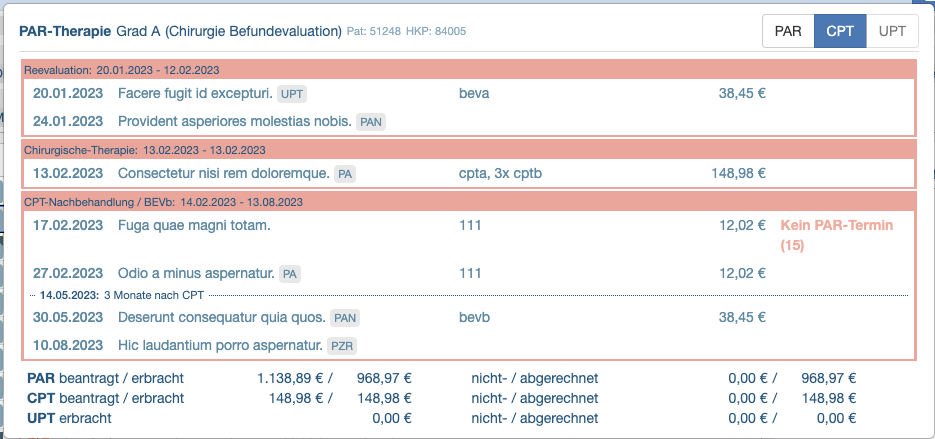
Task: Click the 148,98 € amount in therapy row
Action: click(738, 174)
